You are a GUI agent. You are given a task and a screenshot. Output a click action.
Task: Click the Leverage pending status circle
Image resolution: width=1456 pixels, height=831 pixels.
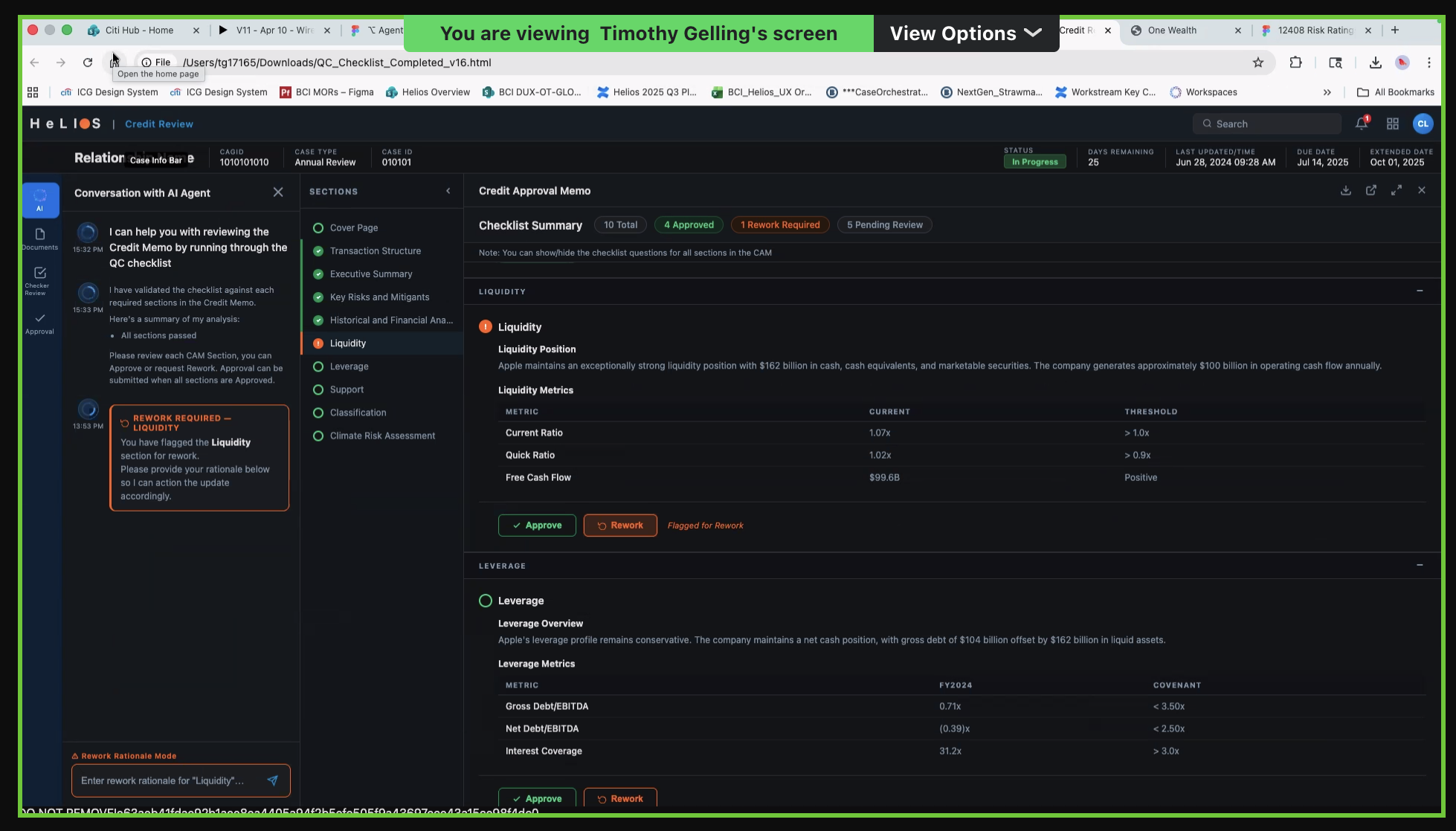pos(486,601)
